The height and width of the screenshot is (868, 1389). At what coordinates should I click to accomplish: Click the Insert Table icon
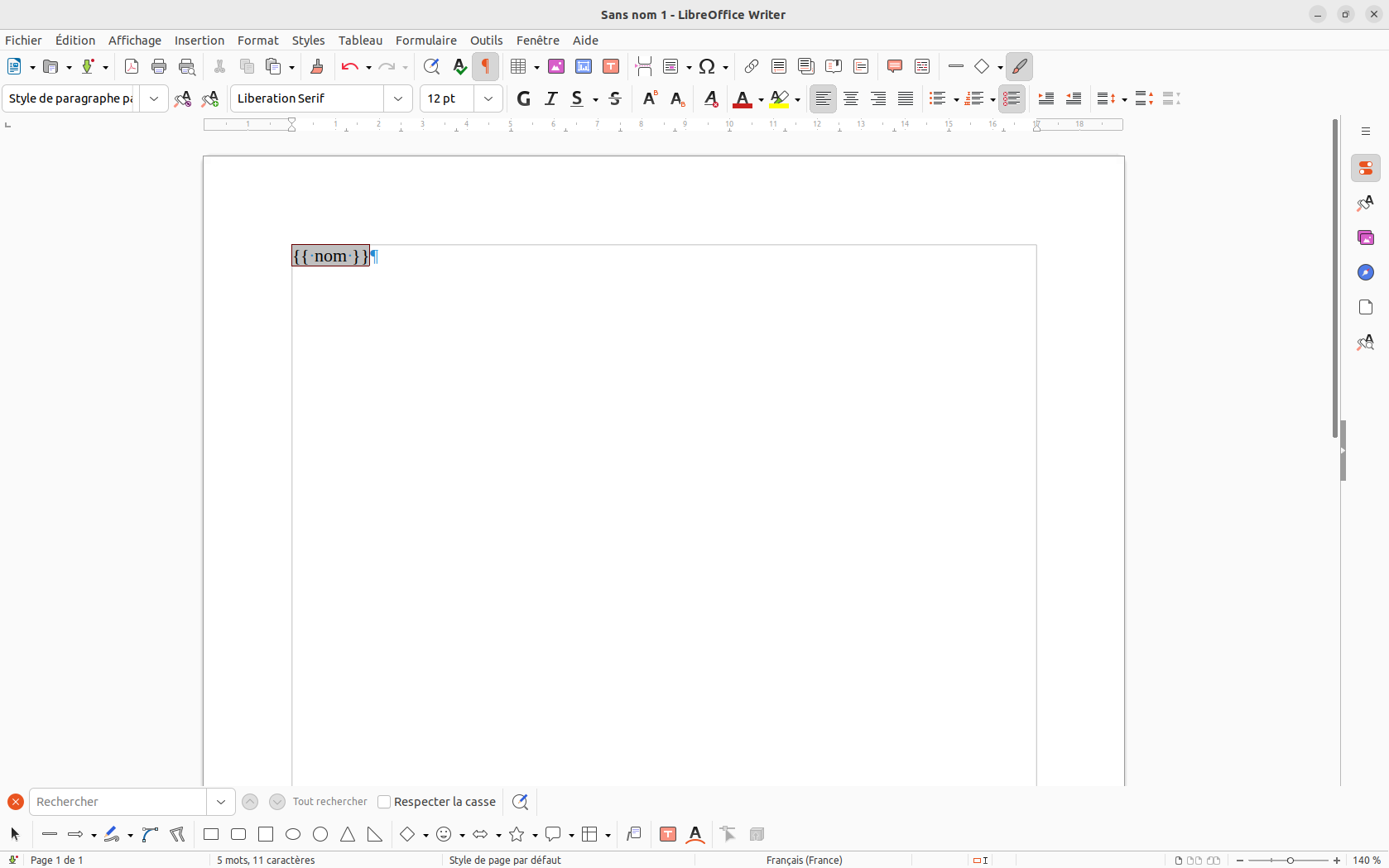tap(519, 66)
